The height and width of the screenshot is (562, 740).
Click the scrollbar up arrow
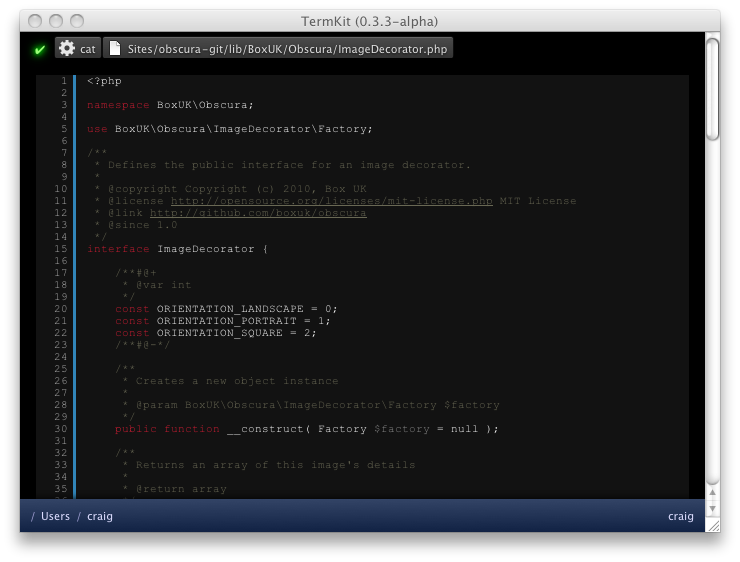713,492
